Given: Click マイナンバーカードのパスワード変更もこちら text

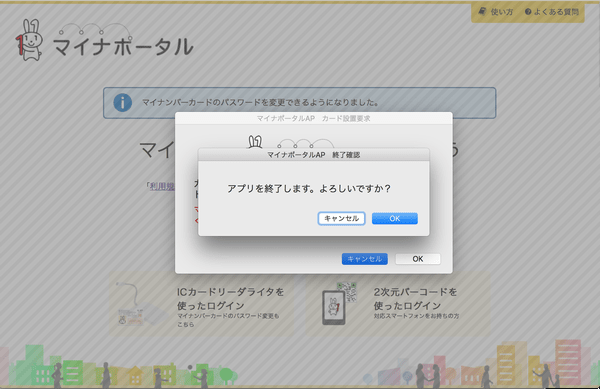Looking at the screenshot, I should [228, 320].
